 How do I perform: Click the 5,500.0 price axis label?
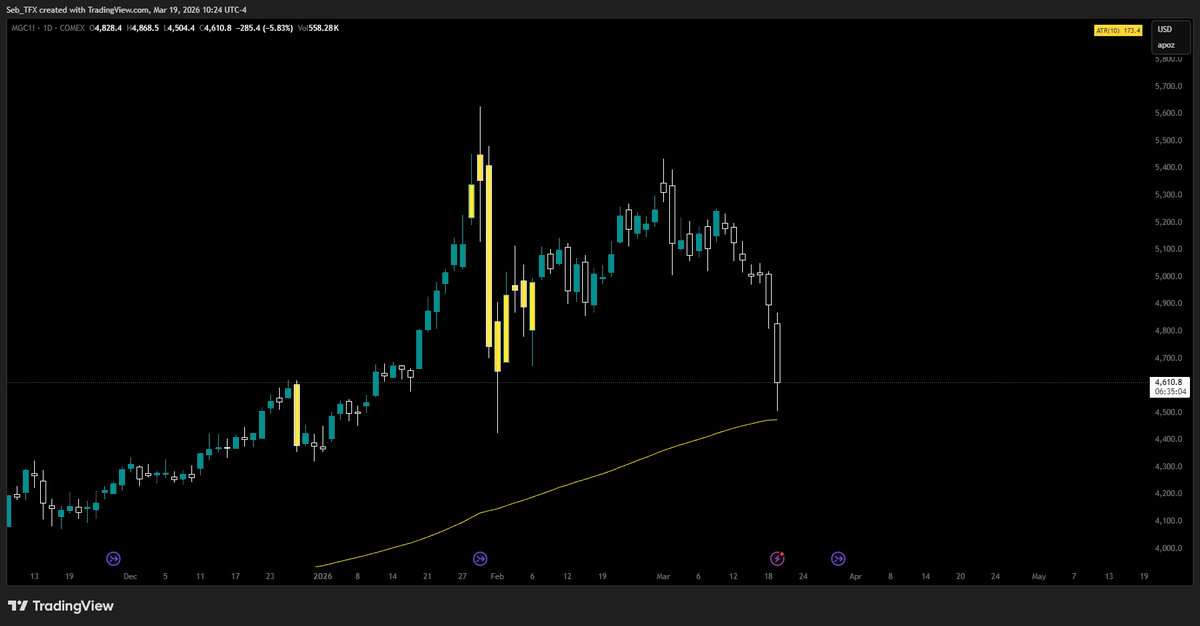pos(1170,140)
